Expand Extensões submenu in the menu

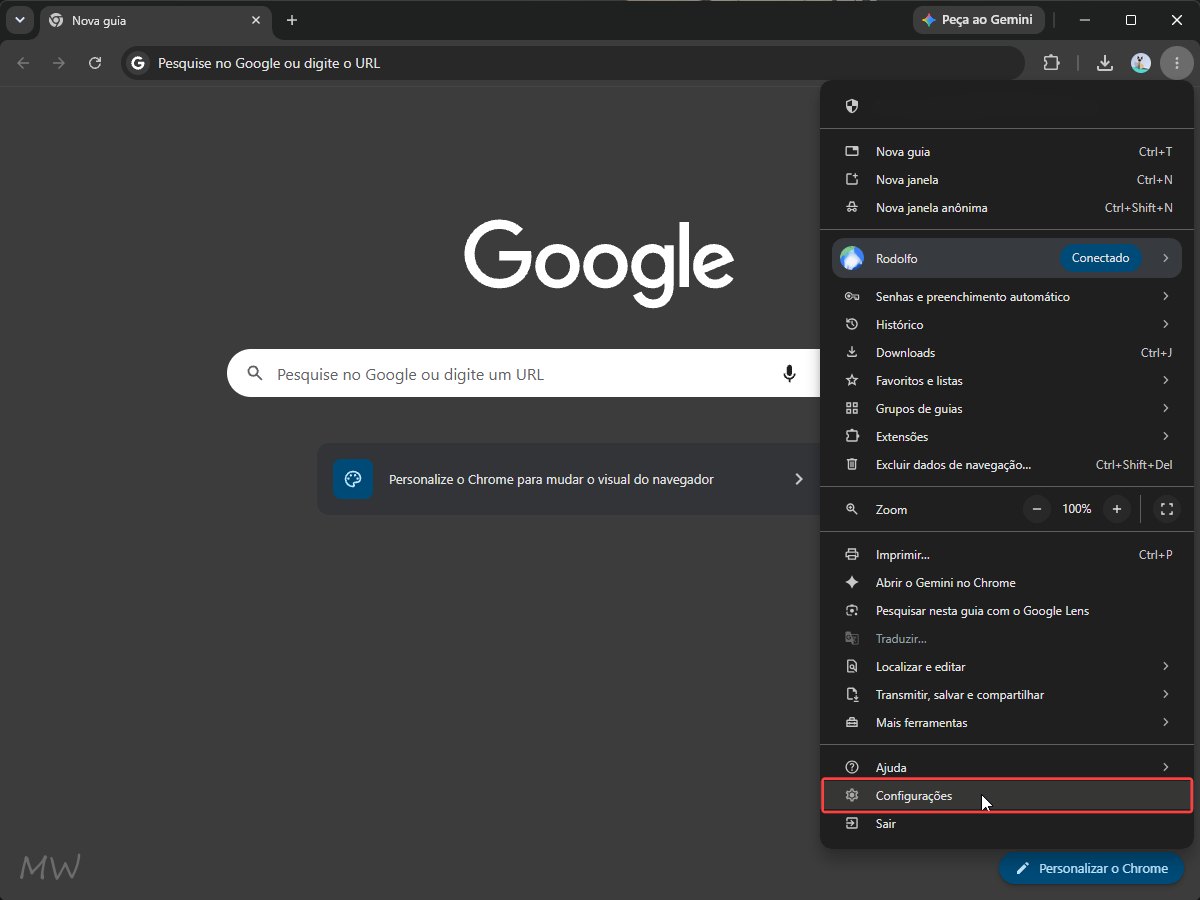1007,437
